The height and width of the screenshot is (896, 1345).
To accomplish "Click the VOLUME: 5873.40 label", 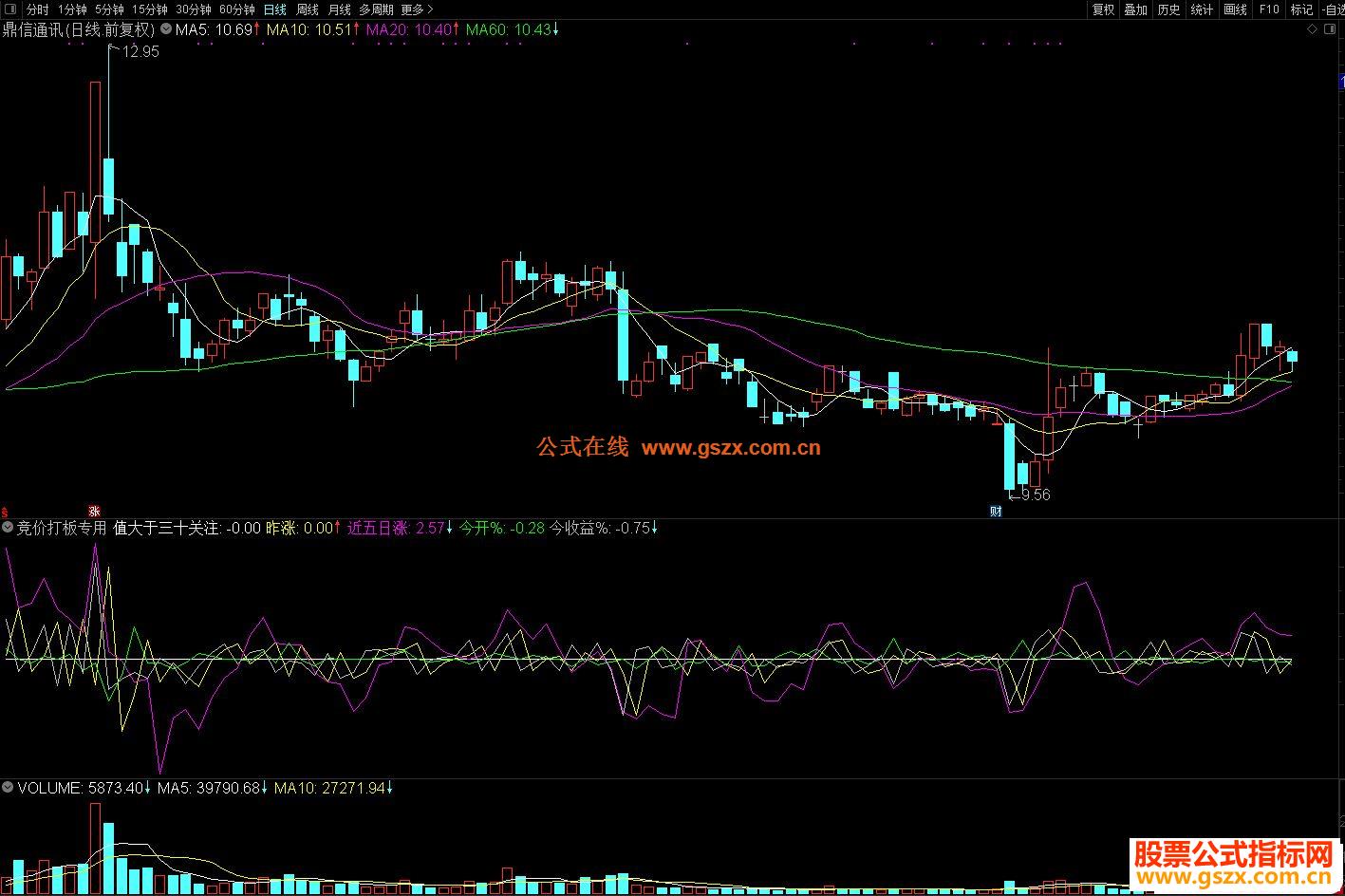I will pyautogui.click(x=84, y=788).
